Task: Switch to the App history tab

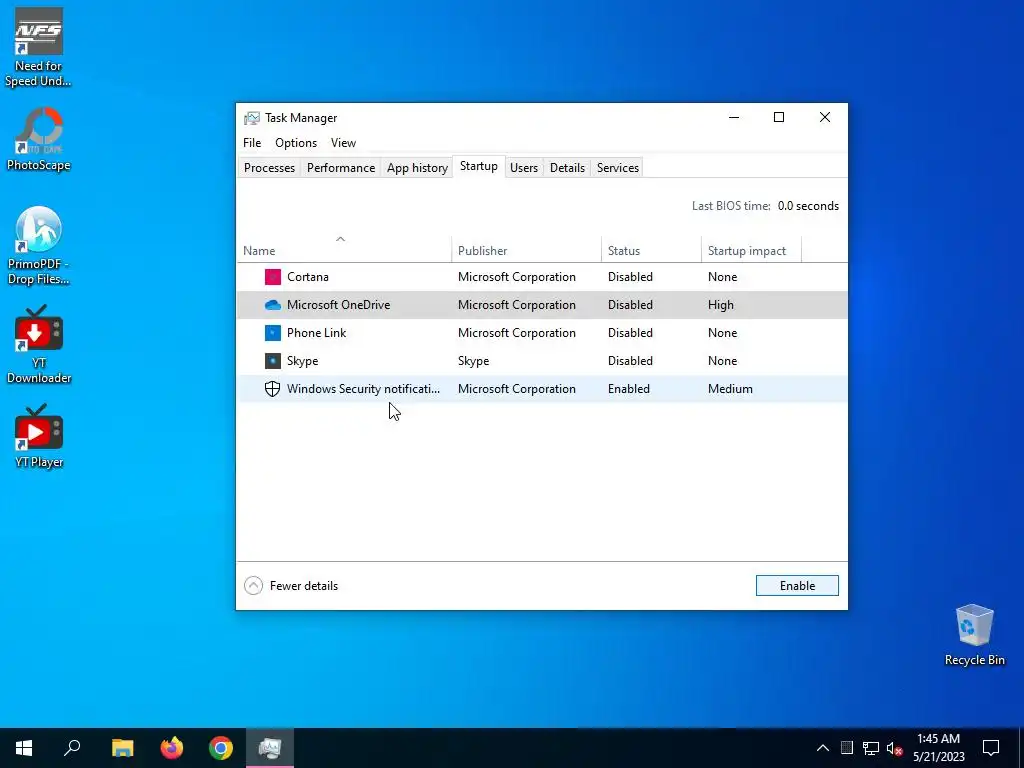Action: coord(417,168)
